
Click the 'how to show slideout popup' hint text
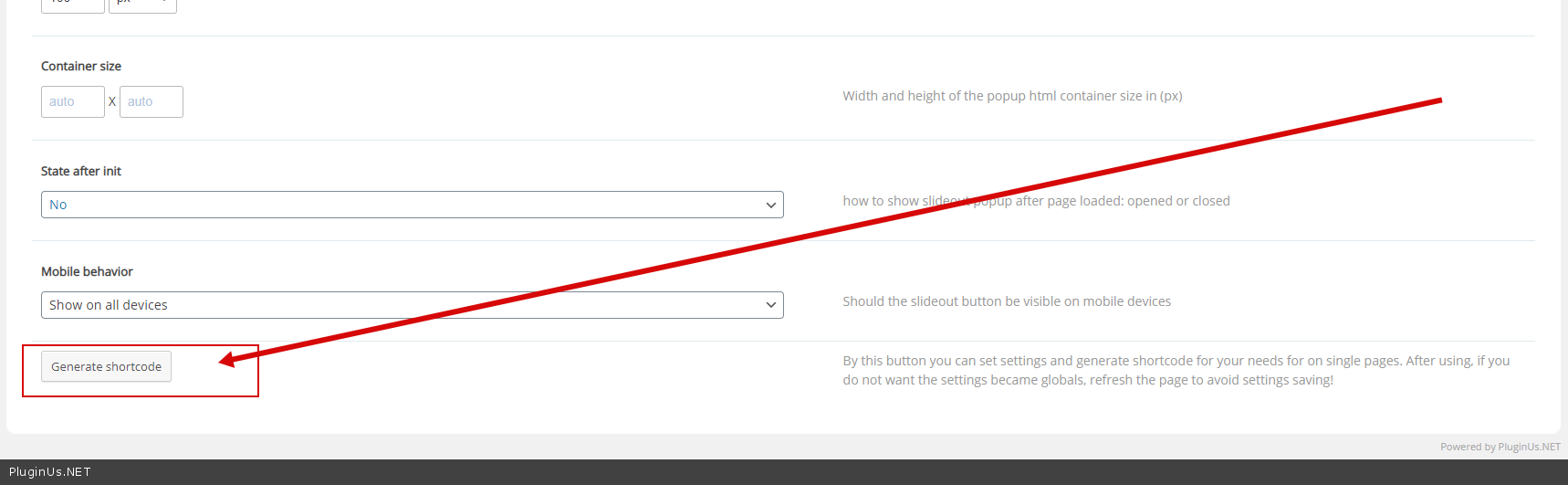[1036, 201]
